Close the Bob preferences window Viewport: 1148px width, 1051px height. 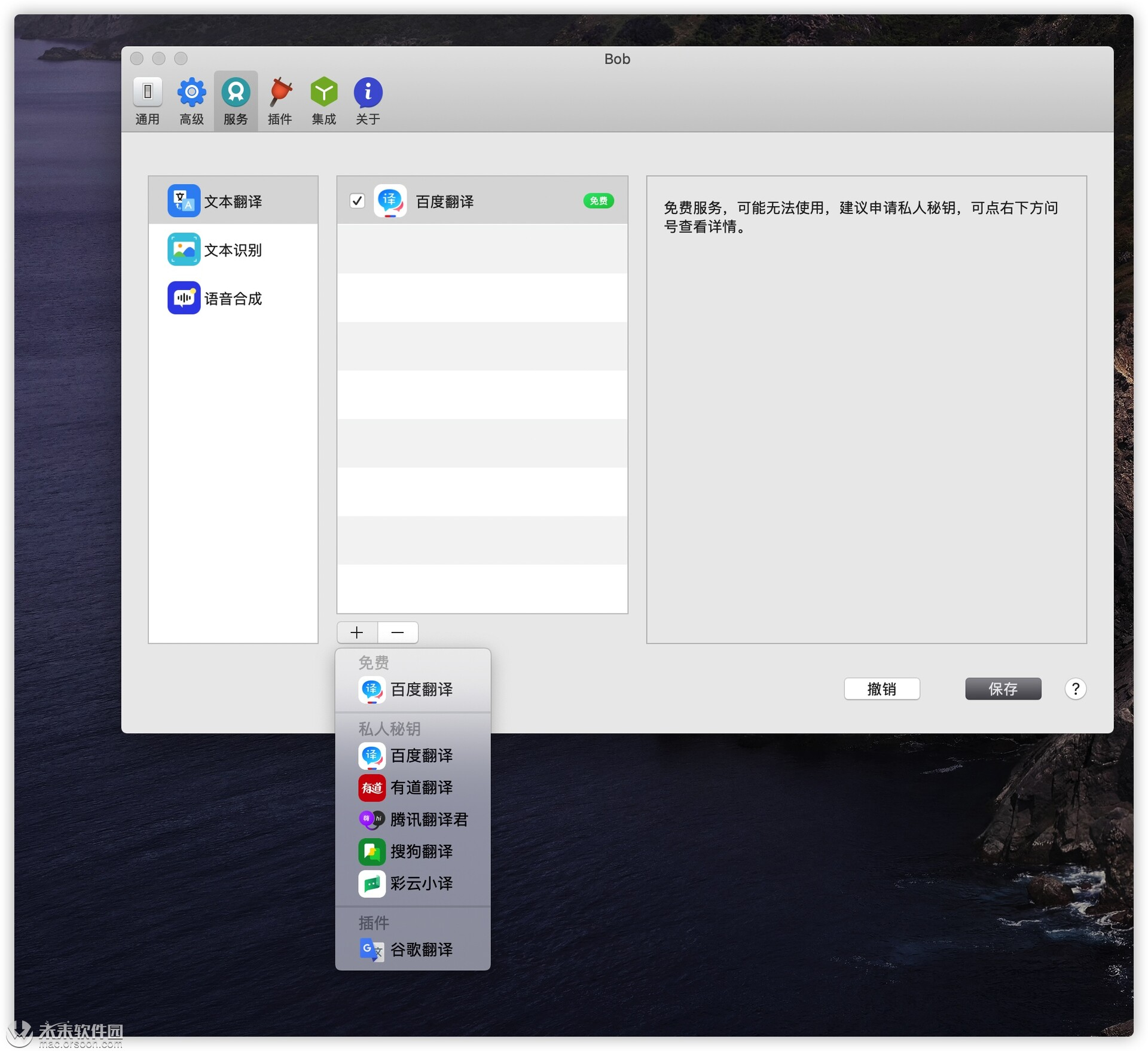pyautogui.click(x=137, y=58)
